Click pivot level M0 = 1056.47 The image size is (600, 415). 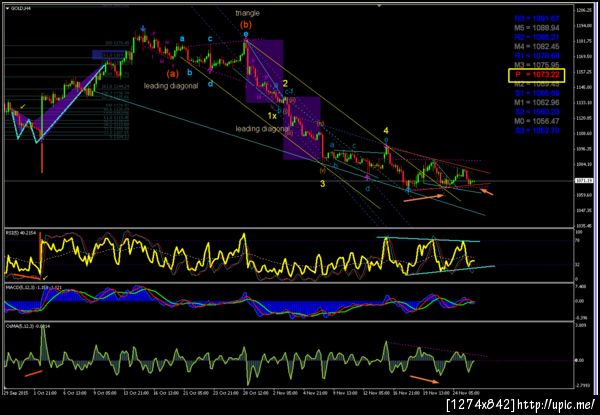coord(536,121)
